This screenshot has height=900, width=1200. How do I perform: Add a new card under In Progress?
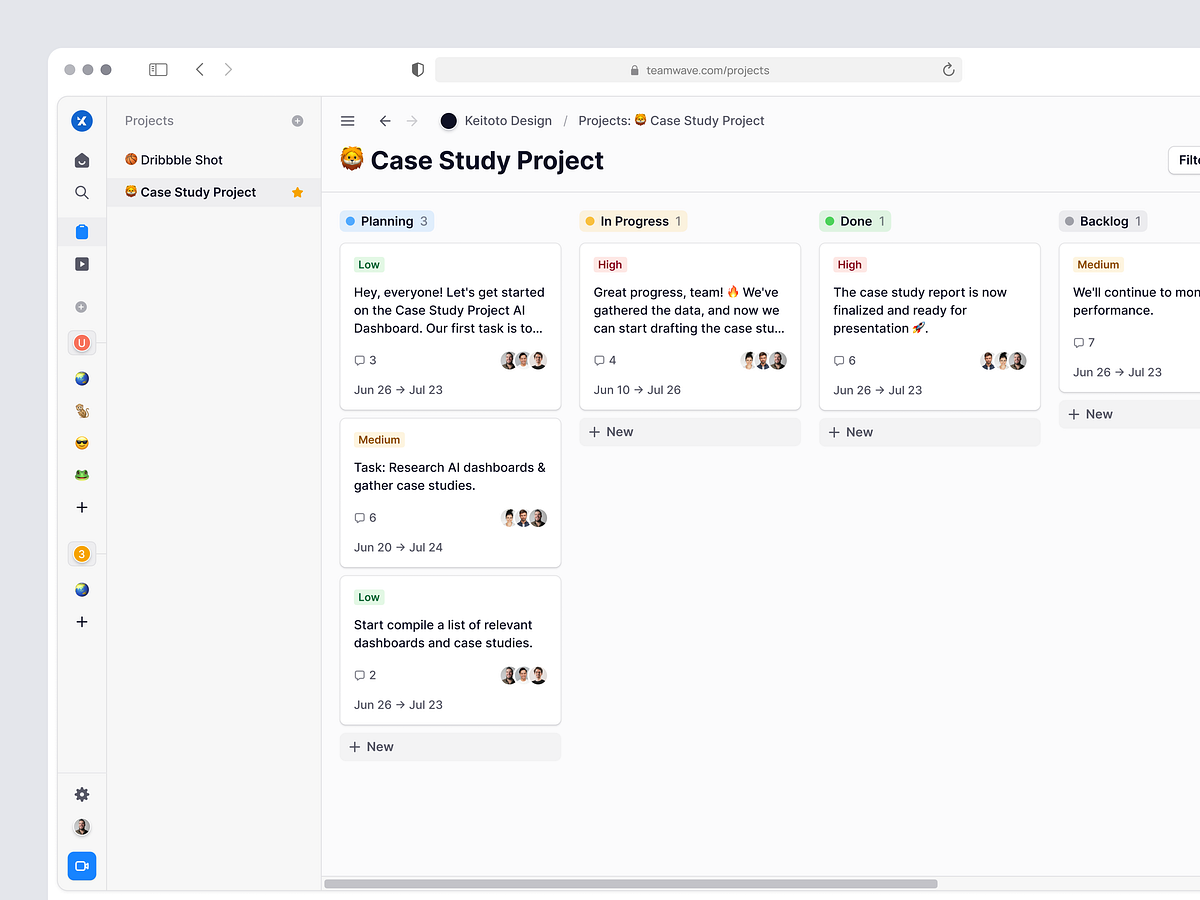coord(689,431)
